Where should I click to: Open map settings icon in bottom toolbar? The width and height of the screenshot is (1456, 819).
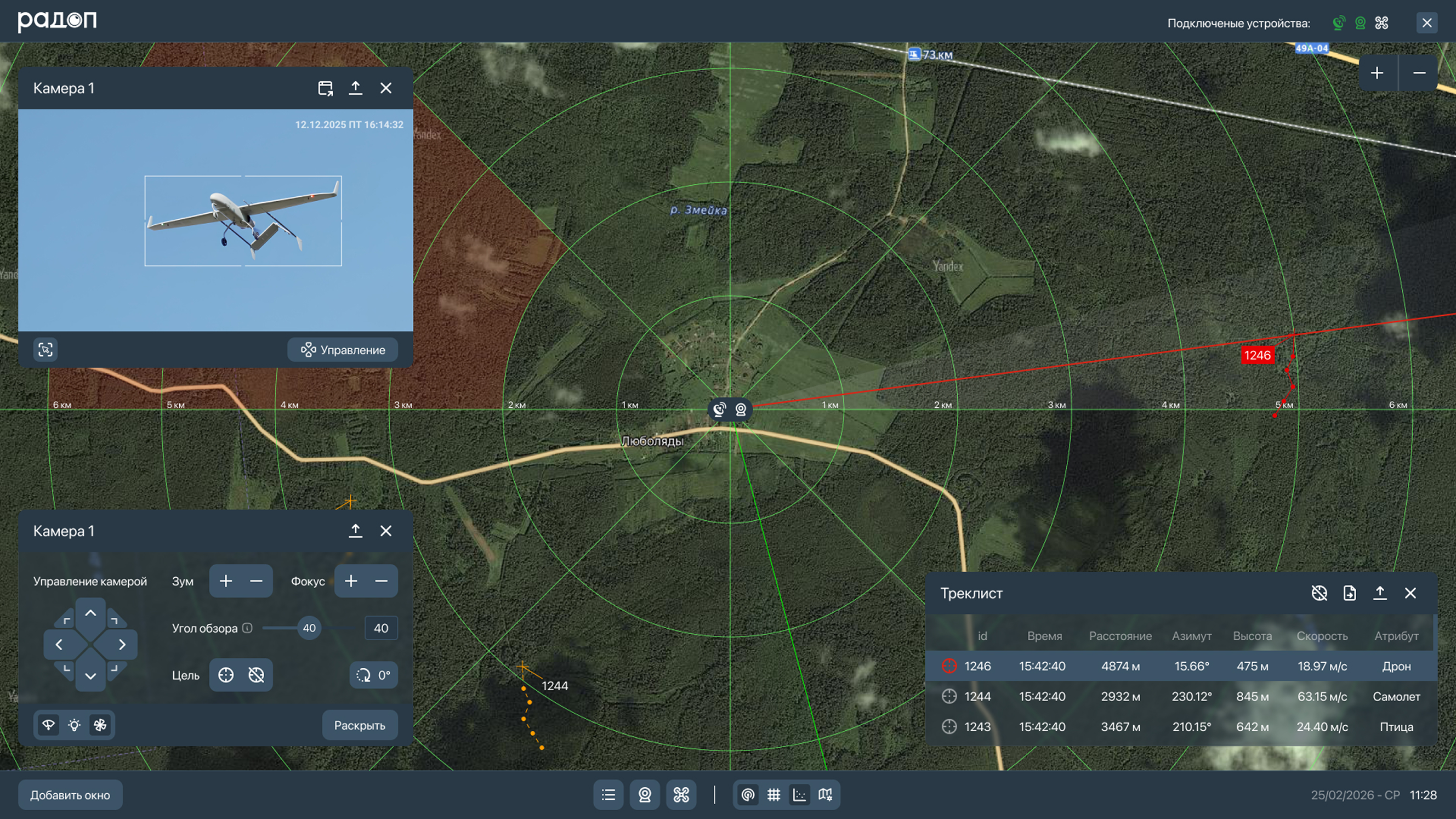point(825,795)
